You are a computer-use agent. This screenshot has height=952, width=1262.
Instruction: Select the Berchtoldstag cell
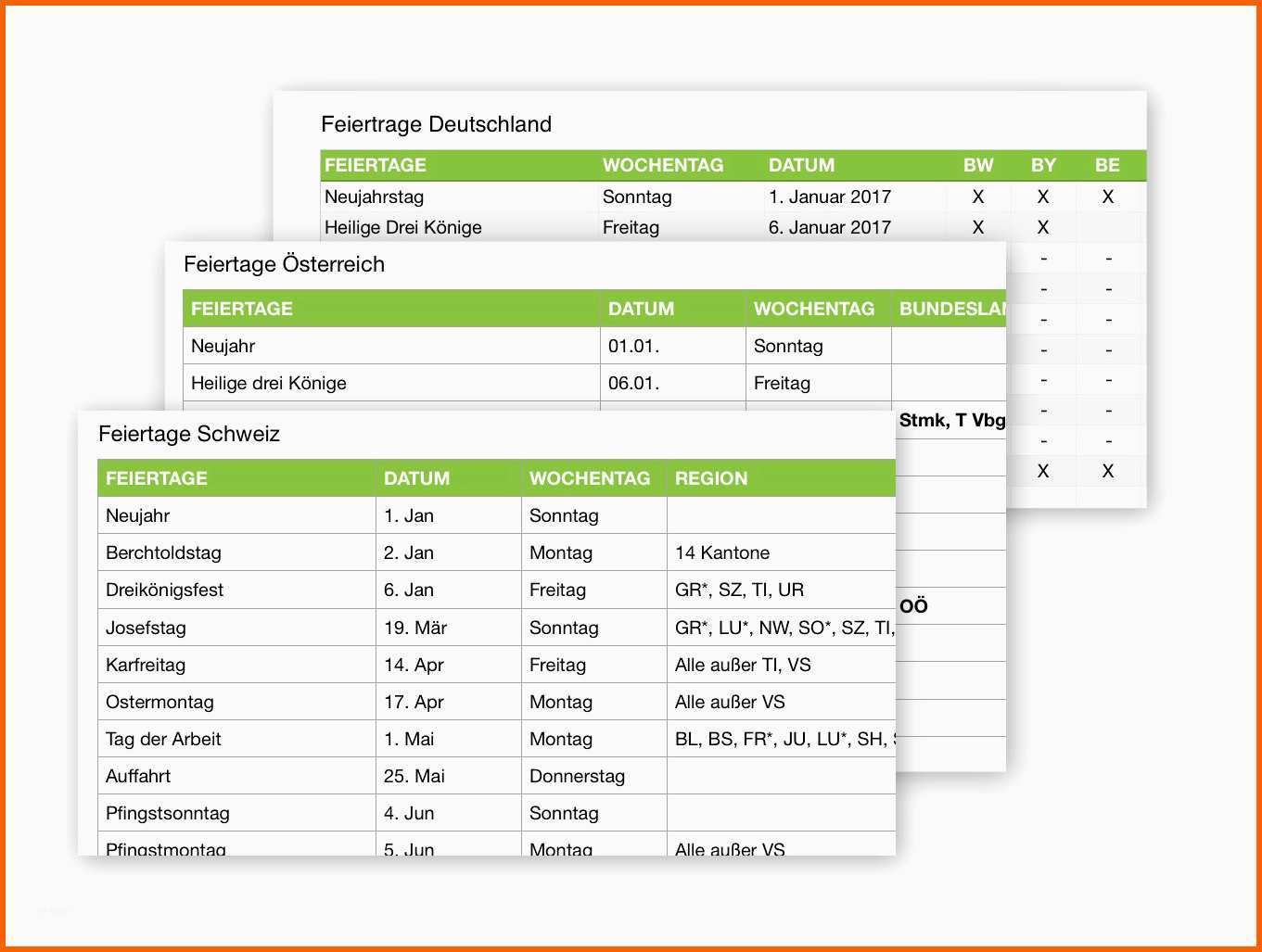236,552
